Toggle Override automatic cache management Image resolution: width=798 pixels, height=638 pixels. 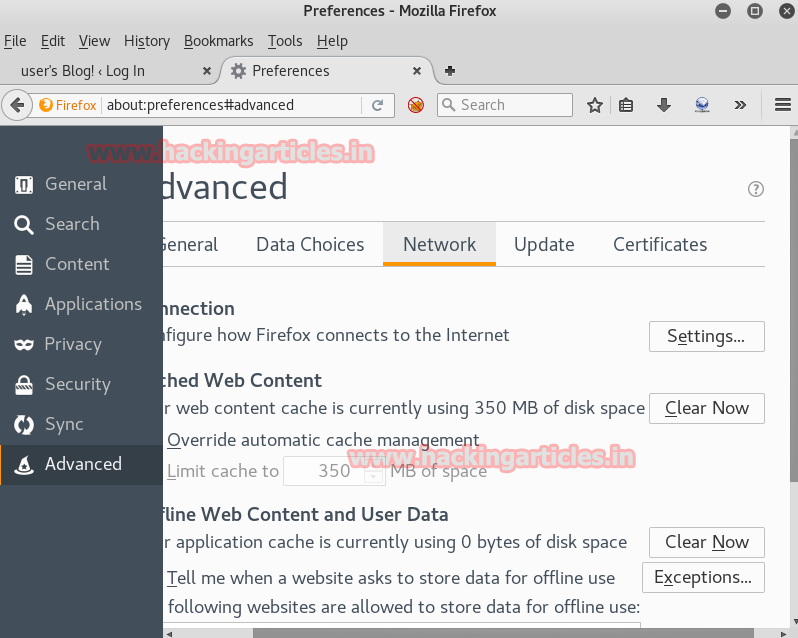point(323,440)
